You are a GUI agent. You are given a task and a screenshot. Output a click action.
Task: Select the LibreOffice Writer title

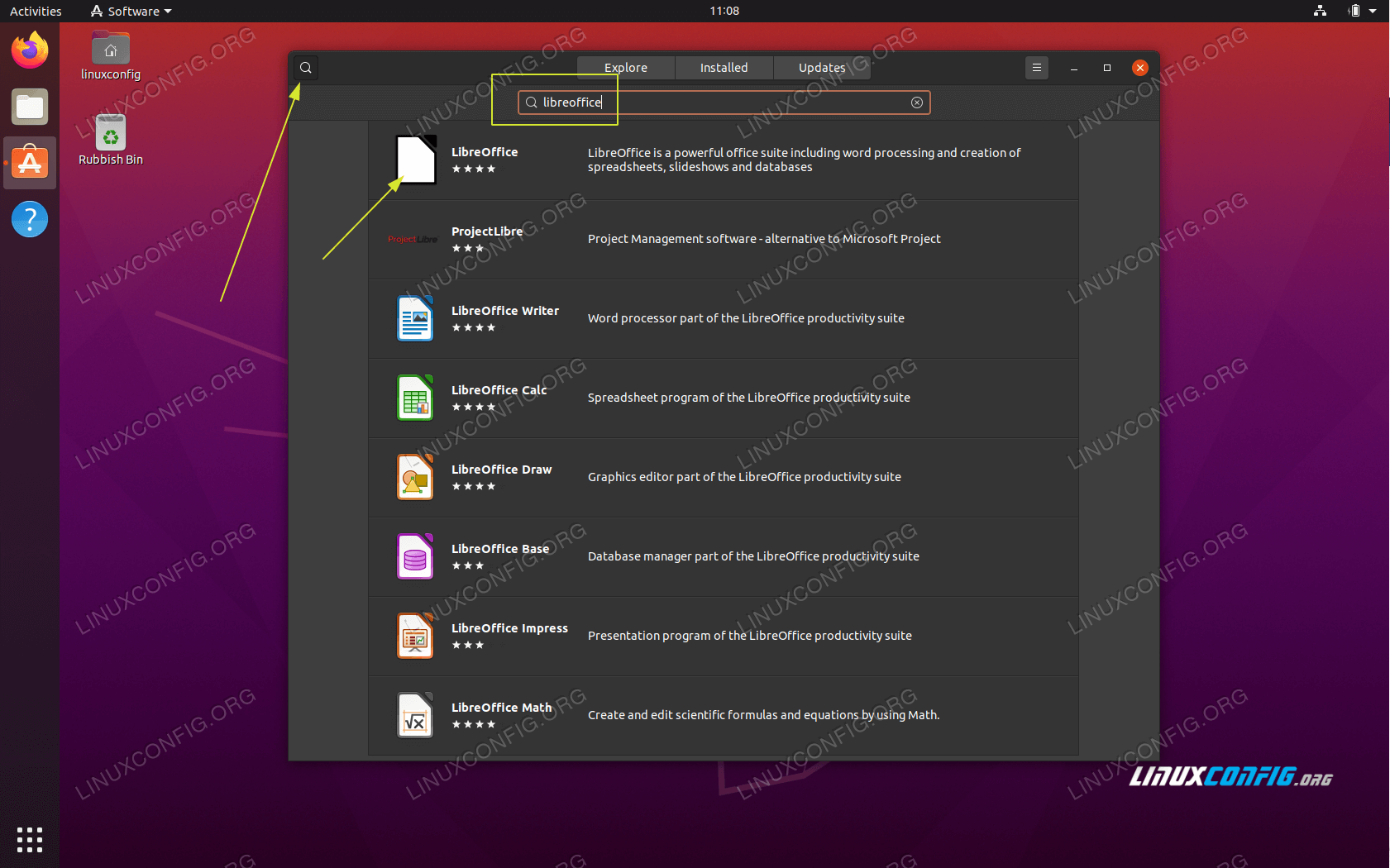click(505, 311)
